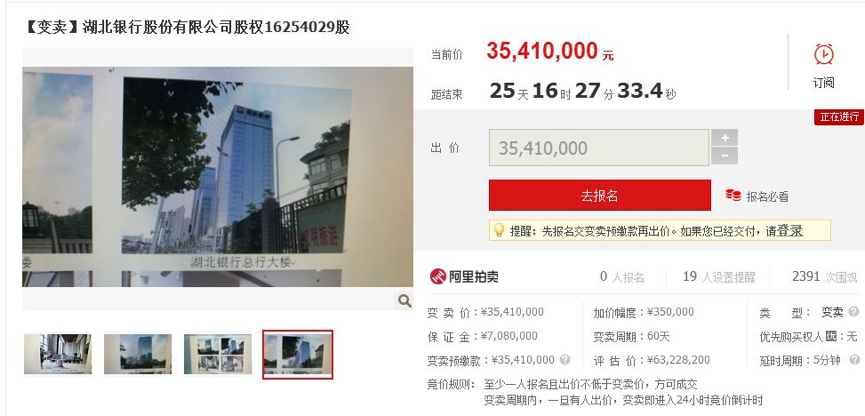Click the 阿里拍卖 logo

(x=464, y=276)
